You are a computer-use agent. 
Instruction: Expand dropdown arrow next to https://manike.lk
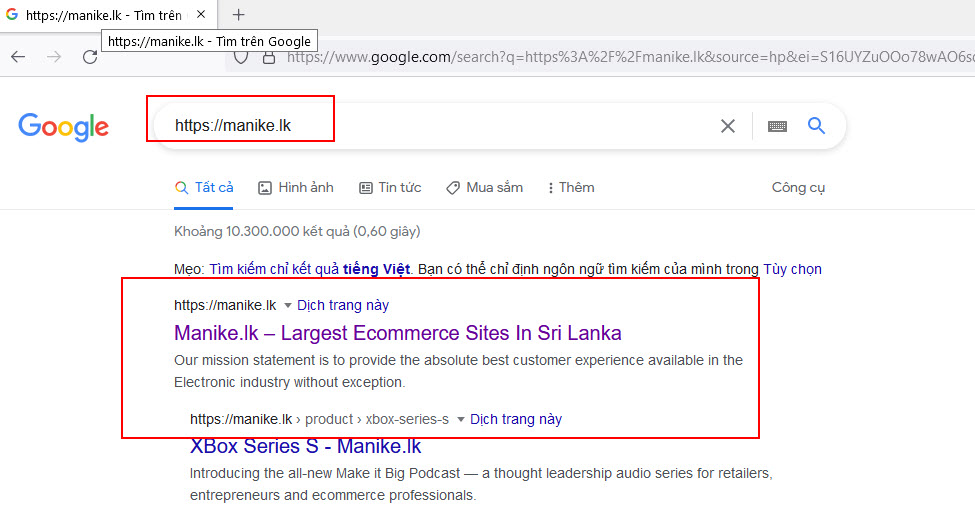coord(287,305)
